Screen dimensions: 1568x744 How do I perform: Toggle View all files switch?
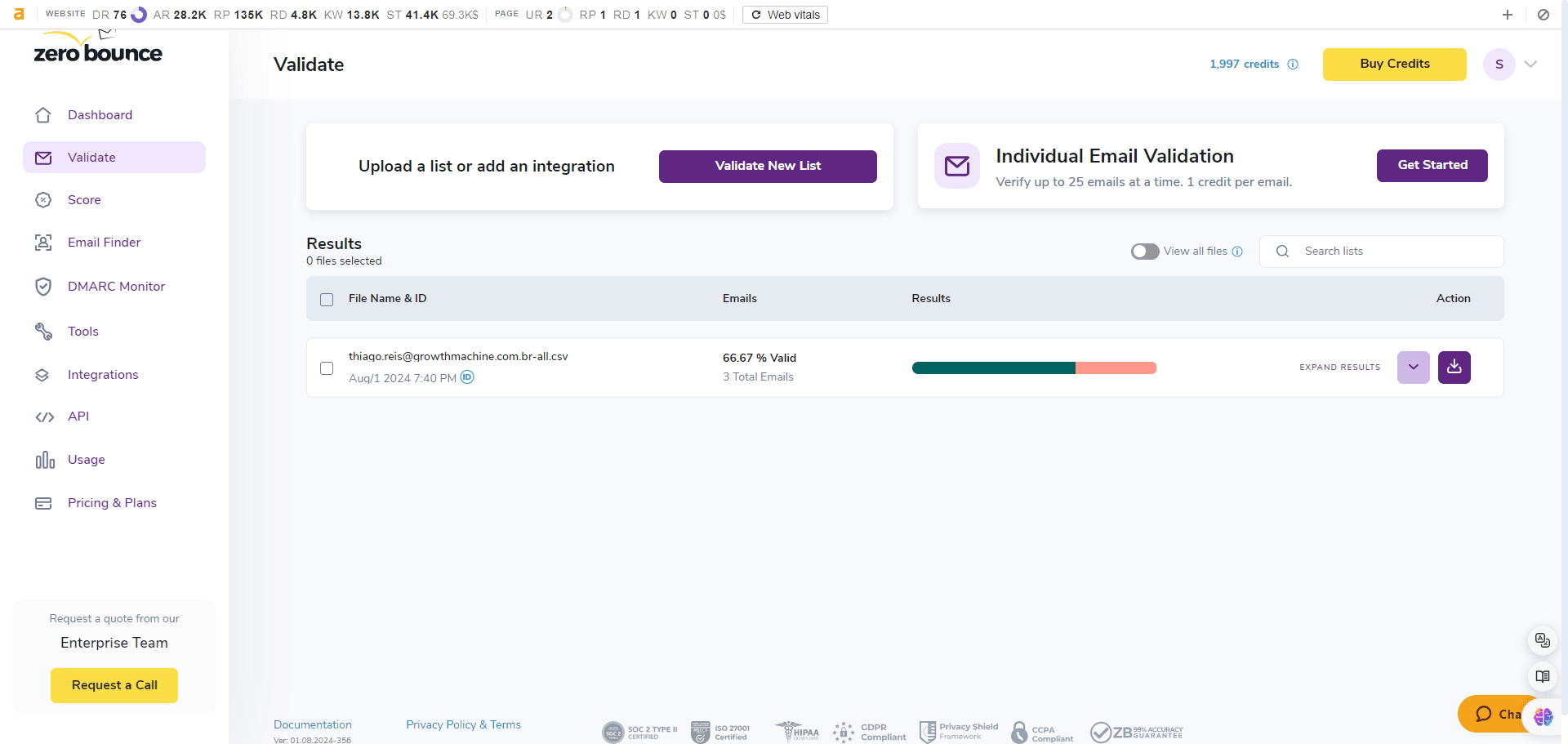click(1145, 252)
